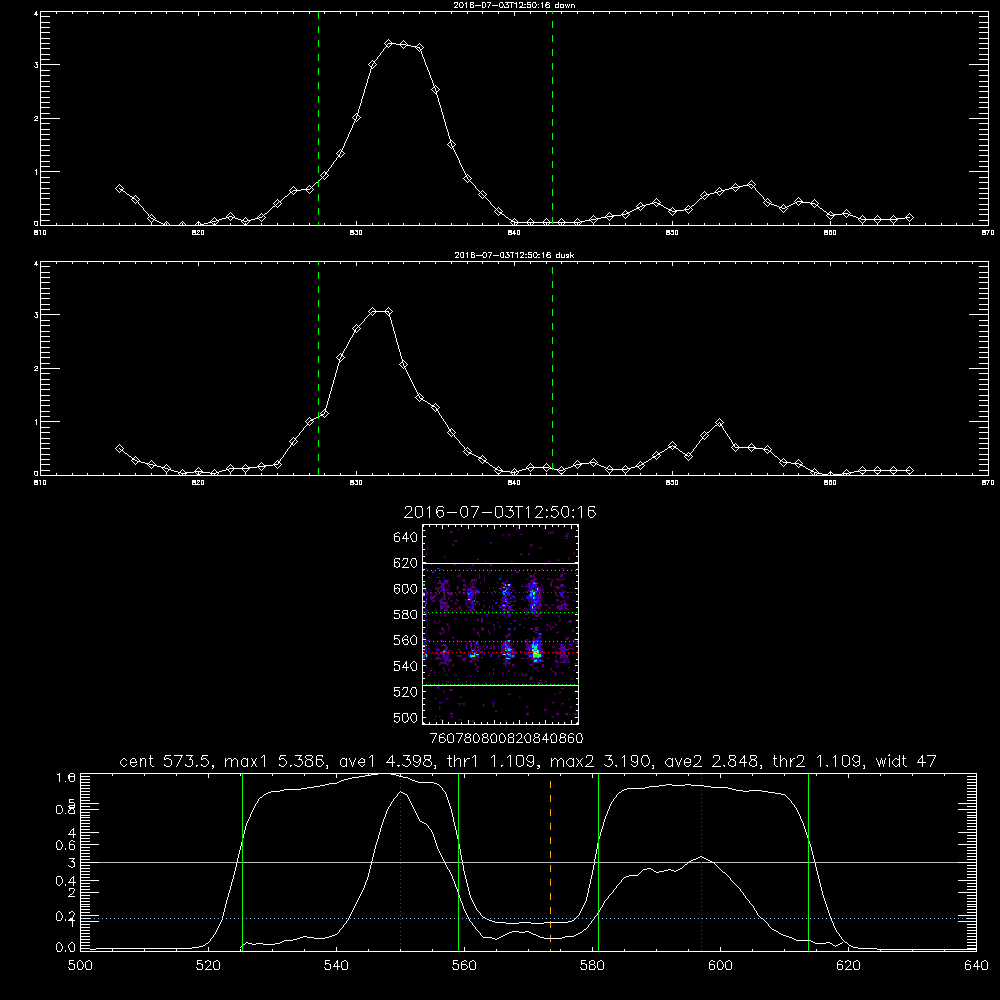This screenshot has width=1000, height=1000.
Task: Click the "540" y-axis label of the spectral image
Action: [x=406, y=666]
